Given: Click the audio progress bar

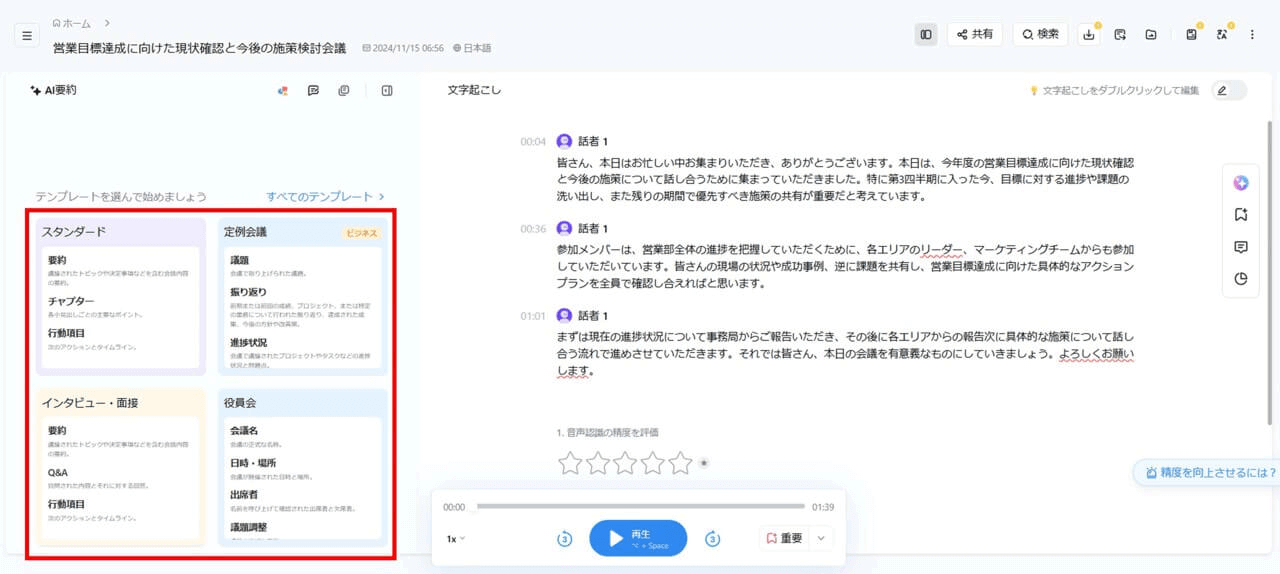Looking at the screenshot, I should pyautogui.click(x=640, y=506).
